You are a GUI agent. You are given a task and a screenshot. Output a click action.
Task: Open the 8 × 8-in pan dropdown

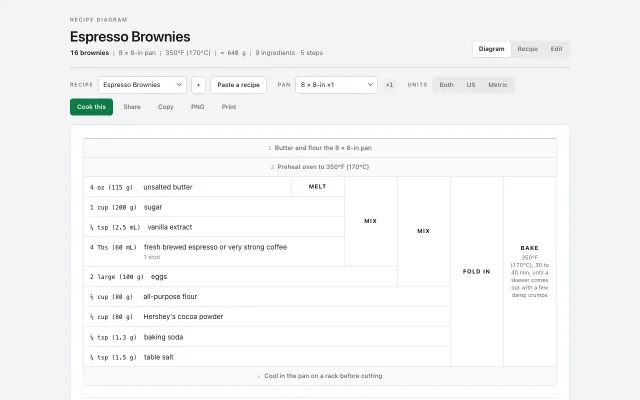pyautogui.click(x=336, y=85)
